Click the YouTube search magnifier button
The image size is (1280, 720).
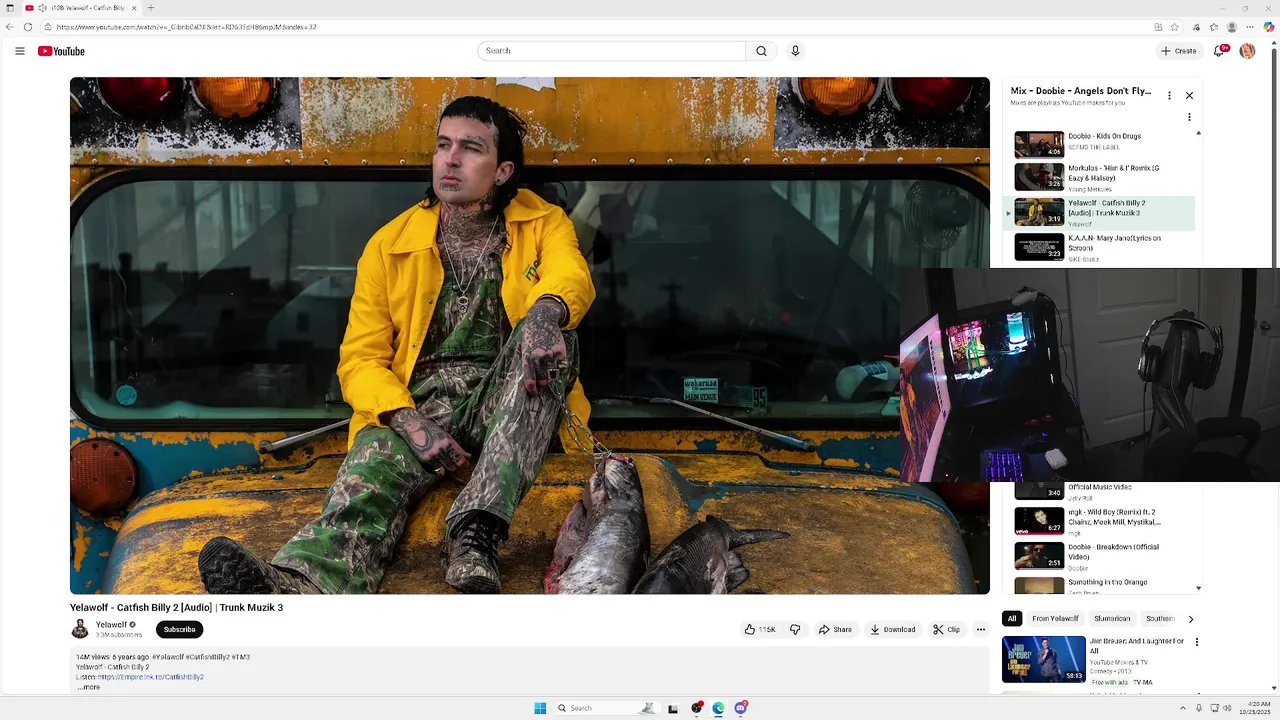point(761,51)
